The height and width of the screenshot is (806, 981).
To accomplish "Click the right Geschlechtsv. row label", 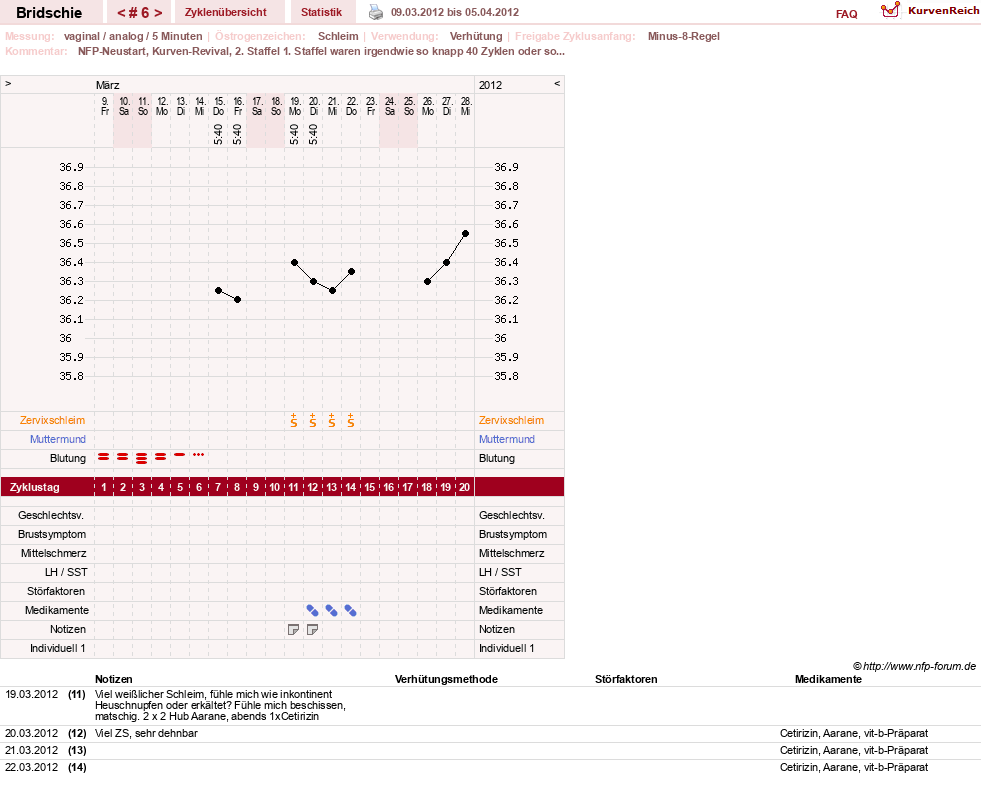I will click(512, 516).
